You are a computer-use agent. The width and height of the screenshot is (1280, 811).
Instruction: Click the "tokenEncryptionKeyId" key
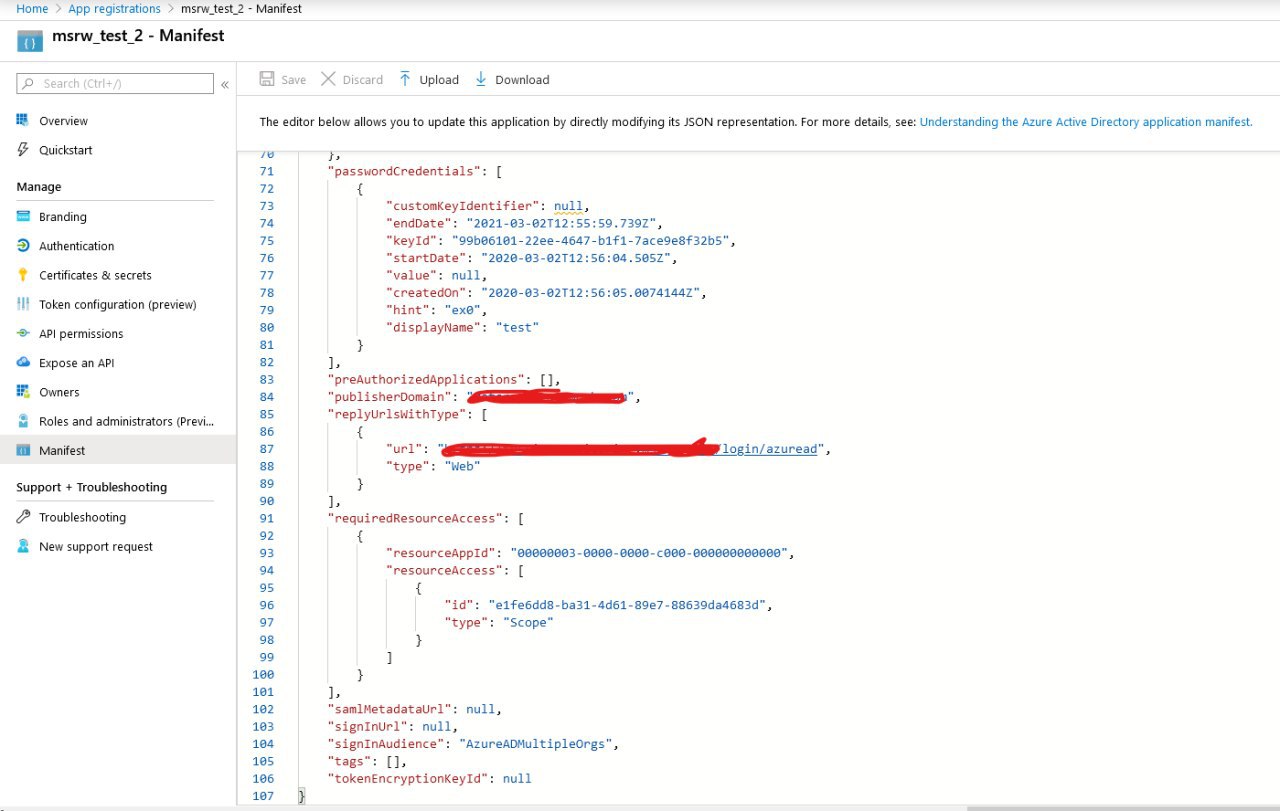408,779
